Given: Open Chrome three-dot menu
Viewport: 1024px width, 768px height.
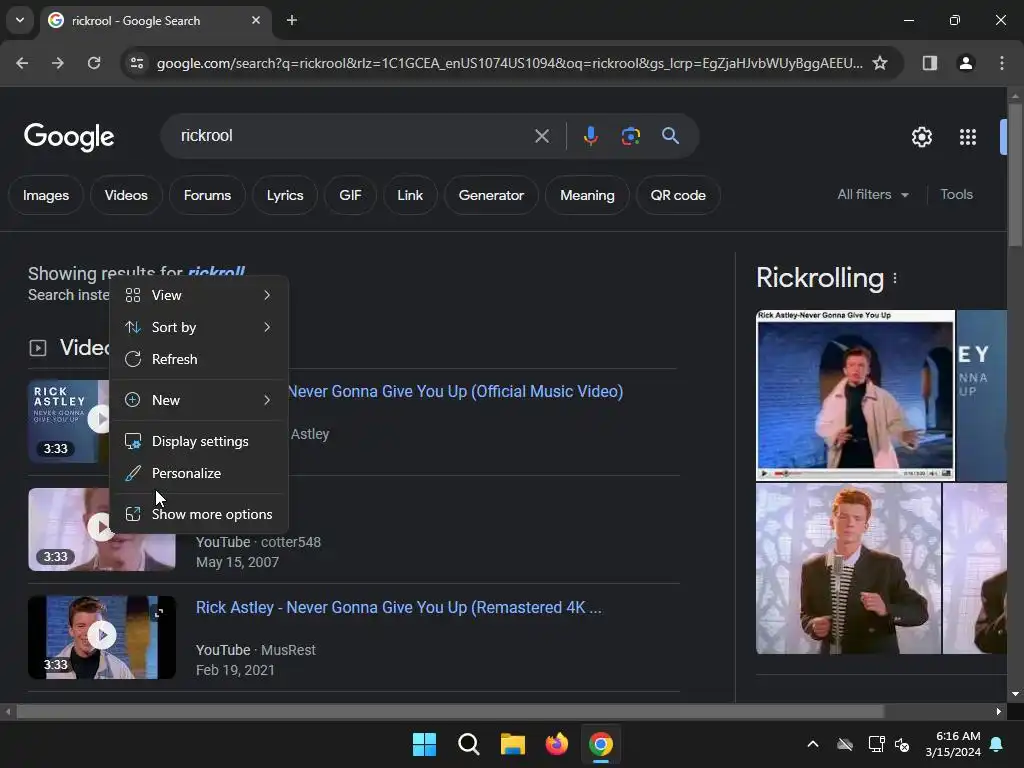Looking at the screenshot, I should tap(1002, 63).
